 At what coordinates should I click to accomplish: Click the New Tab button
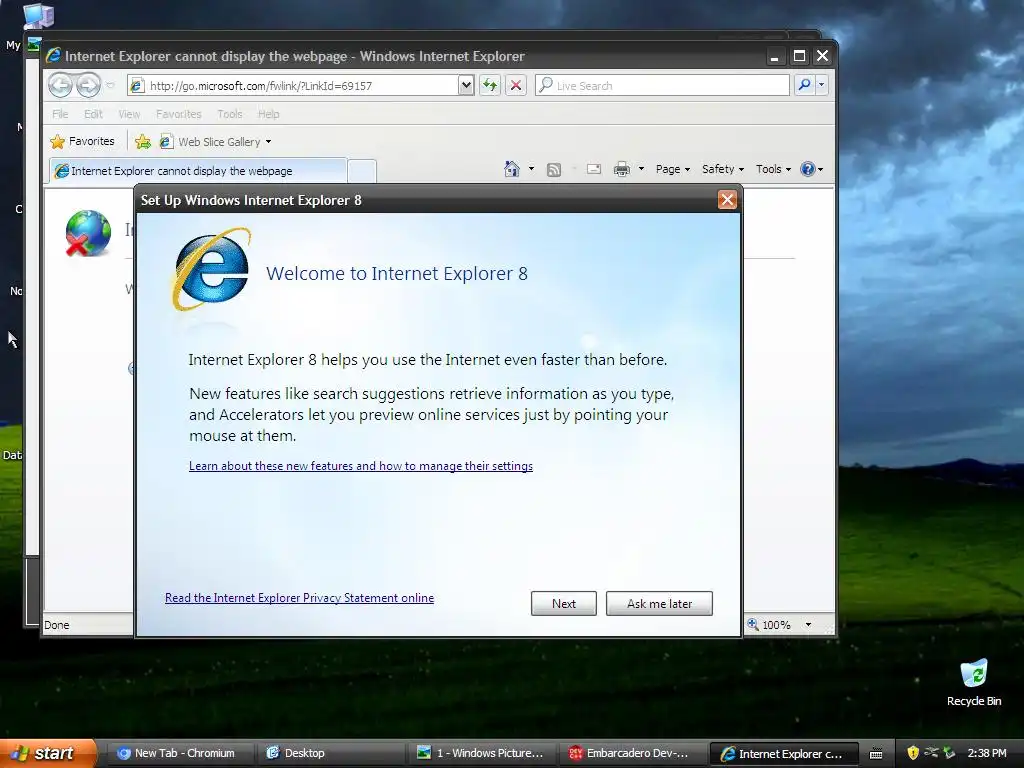coord(361,171)
